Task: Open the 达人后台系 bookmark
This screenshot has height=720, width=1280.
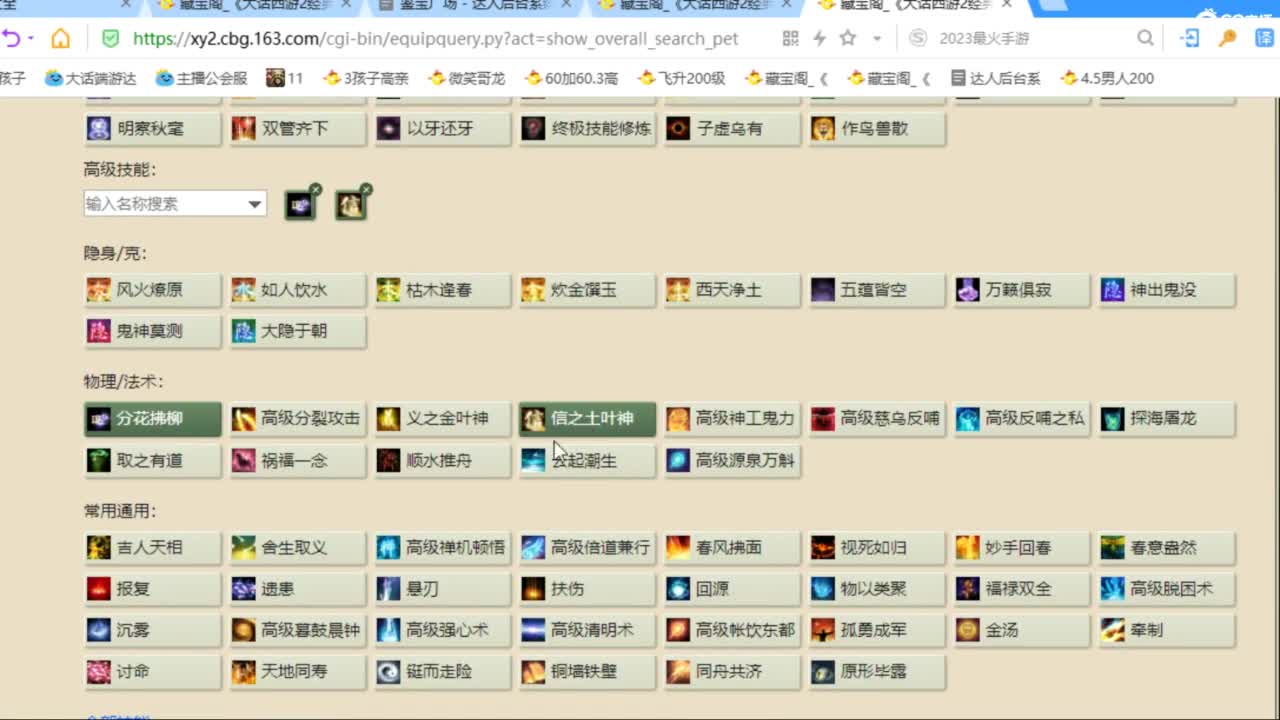Action: 995,78
